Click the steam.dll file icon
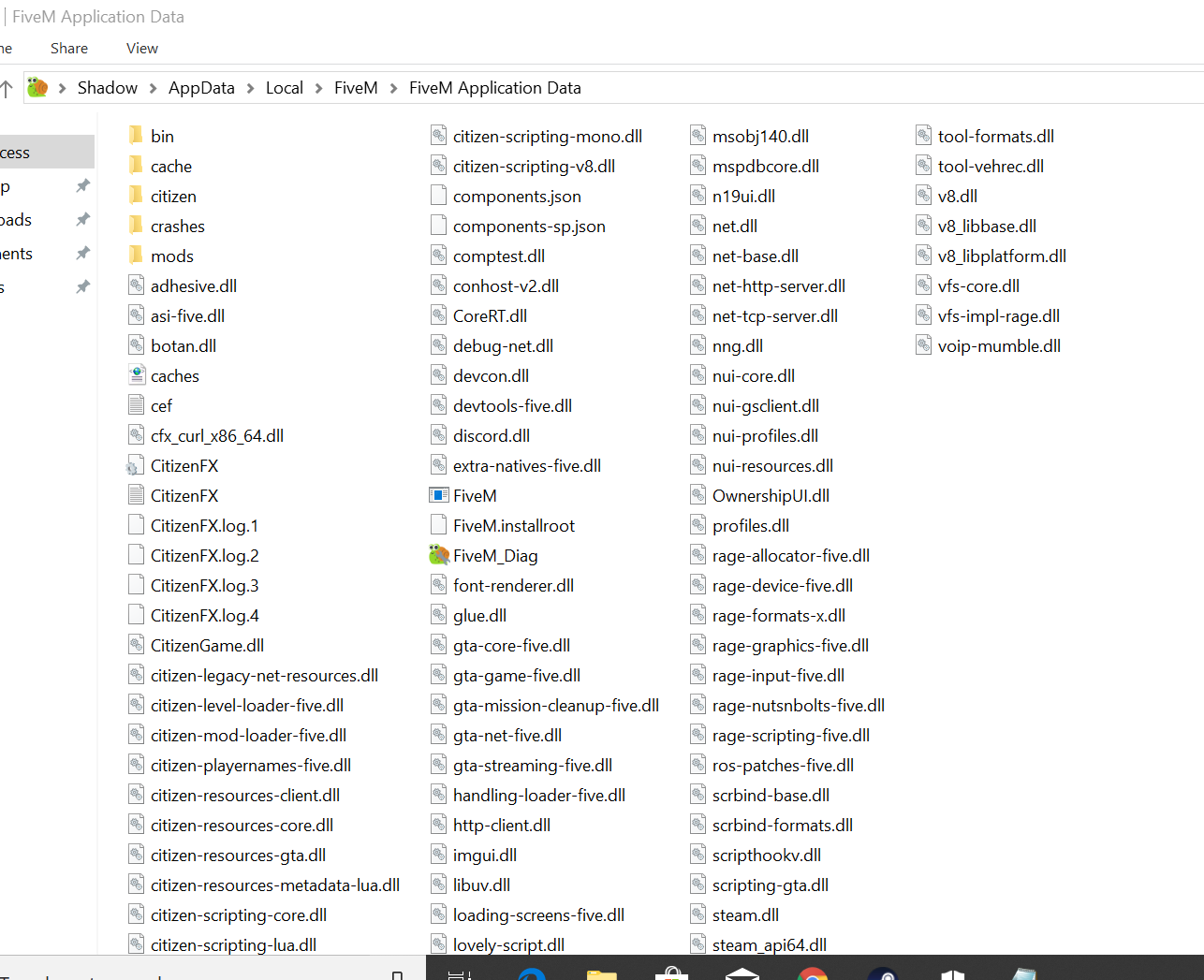 tap(697, 914)
